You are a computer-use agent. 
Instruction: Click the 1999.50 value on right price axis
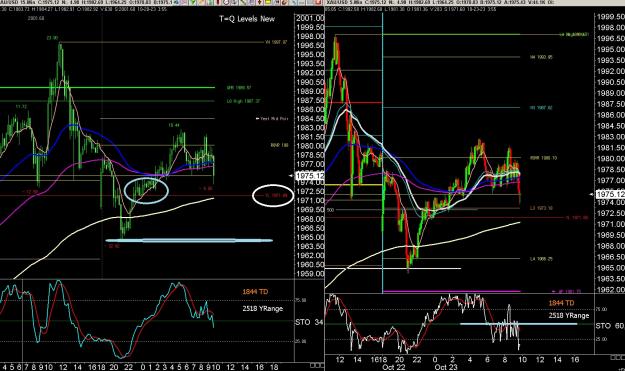click(x=611, y=16)
